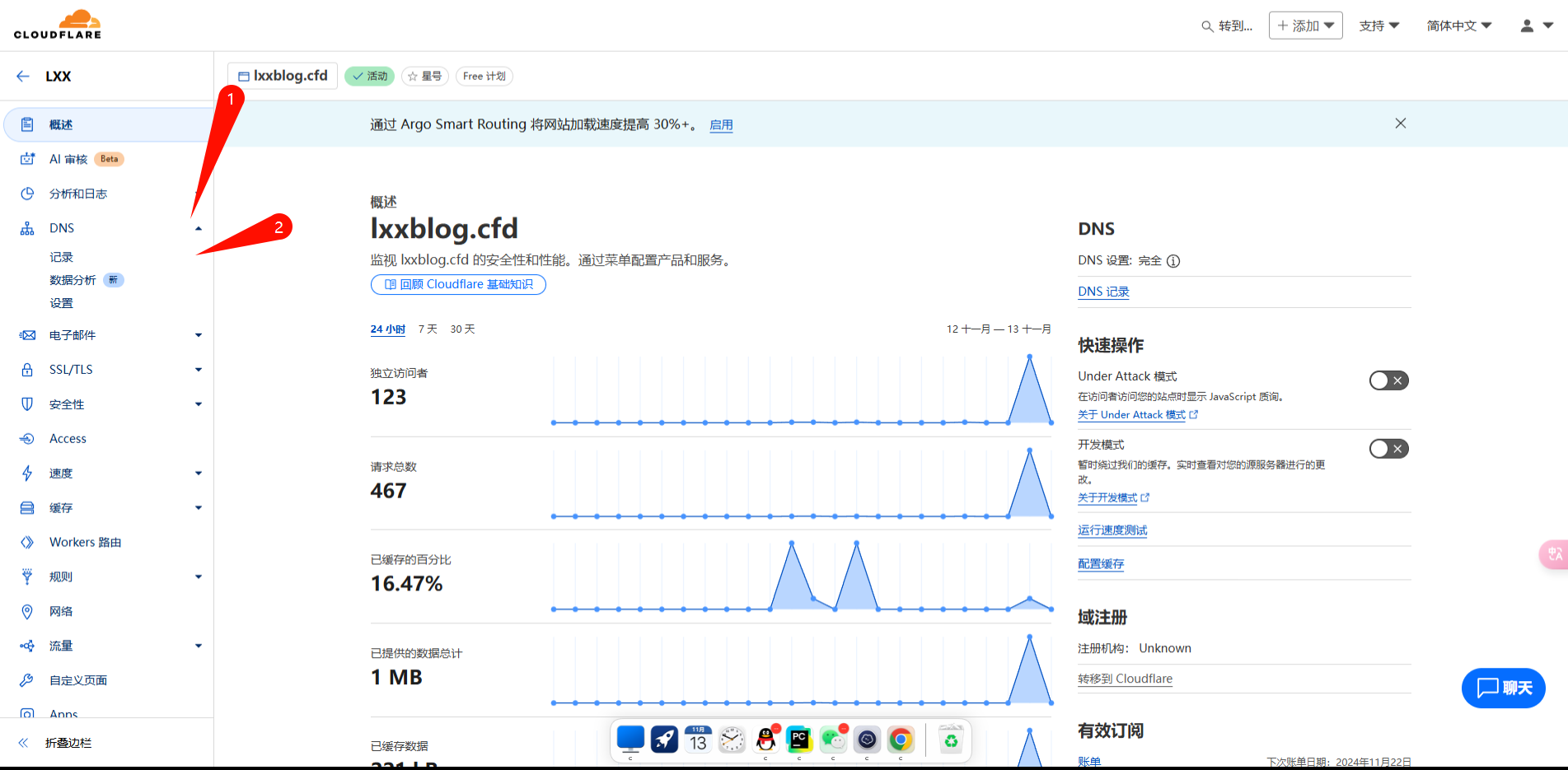Click 回顾 Cloudflare 基础知识 button
The image size is (1568, 770).
[x=458, y=285]
